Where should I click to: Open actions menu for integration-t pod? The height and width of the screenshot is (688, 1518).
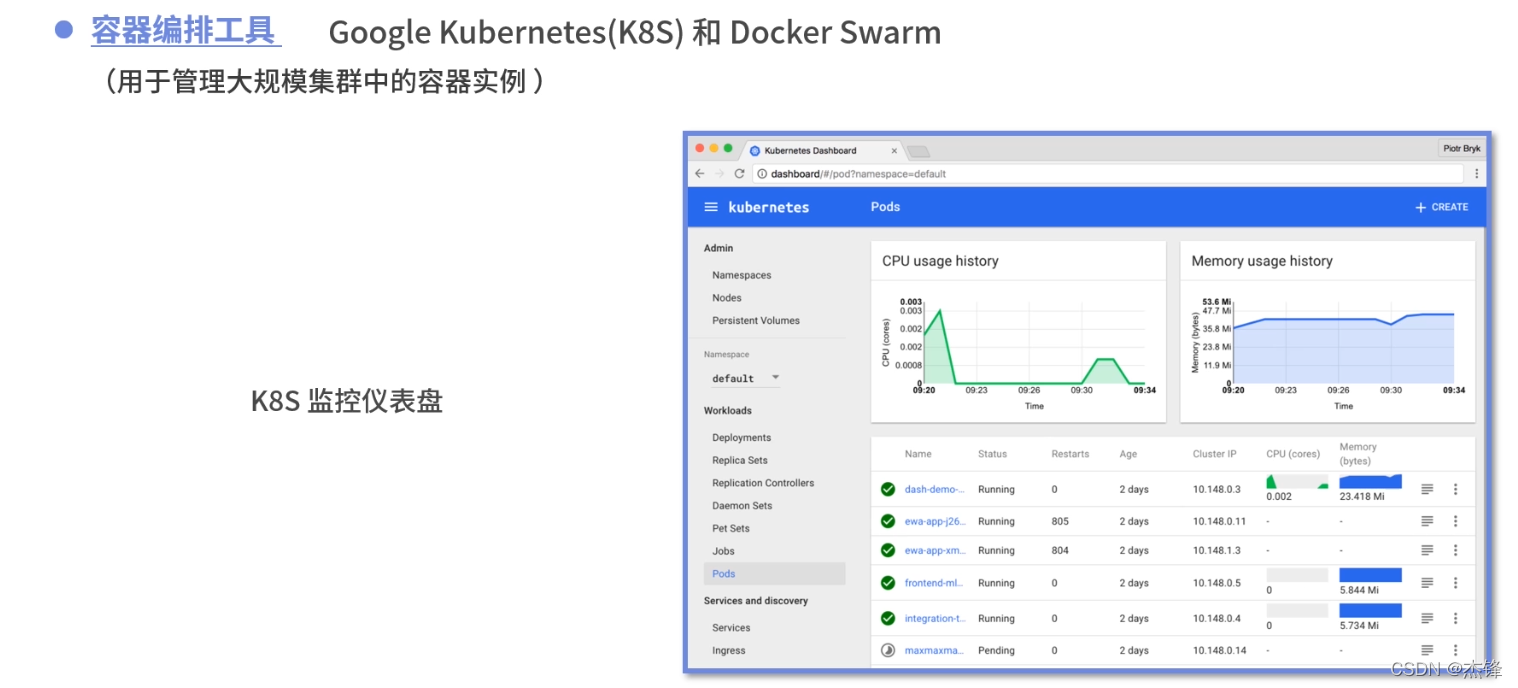pyautogui.click(x=1456, y=618)
